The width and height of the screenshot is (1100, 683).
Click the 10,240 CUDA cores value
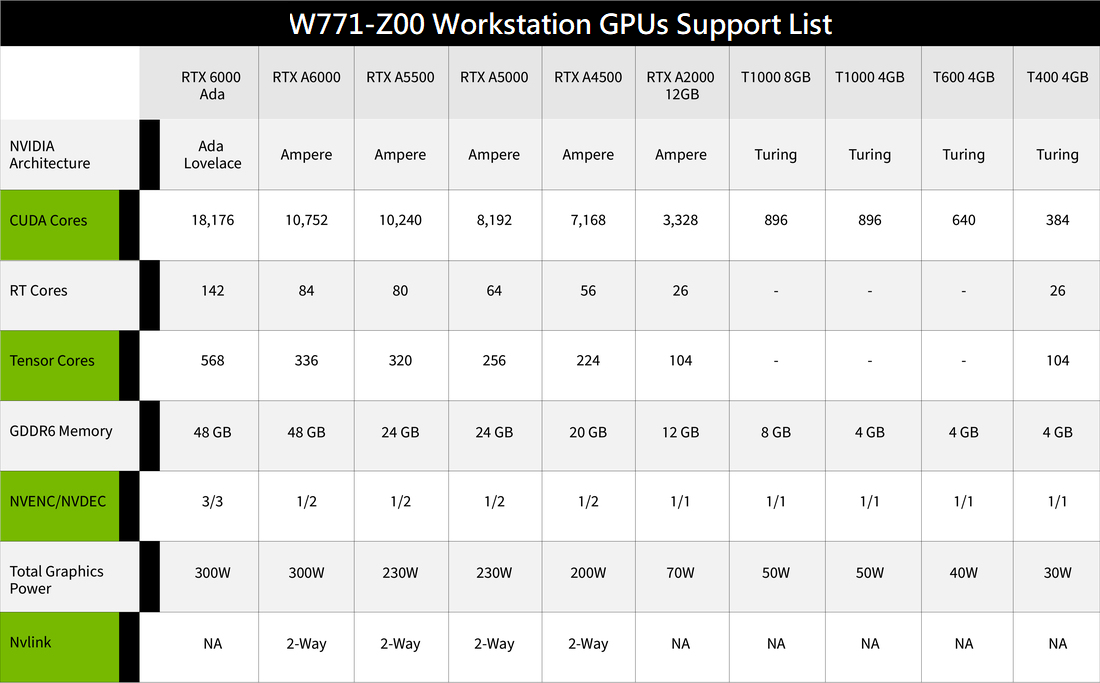[x=400, y=220]
